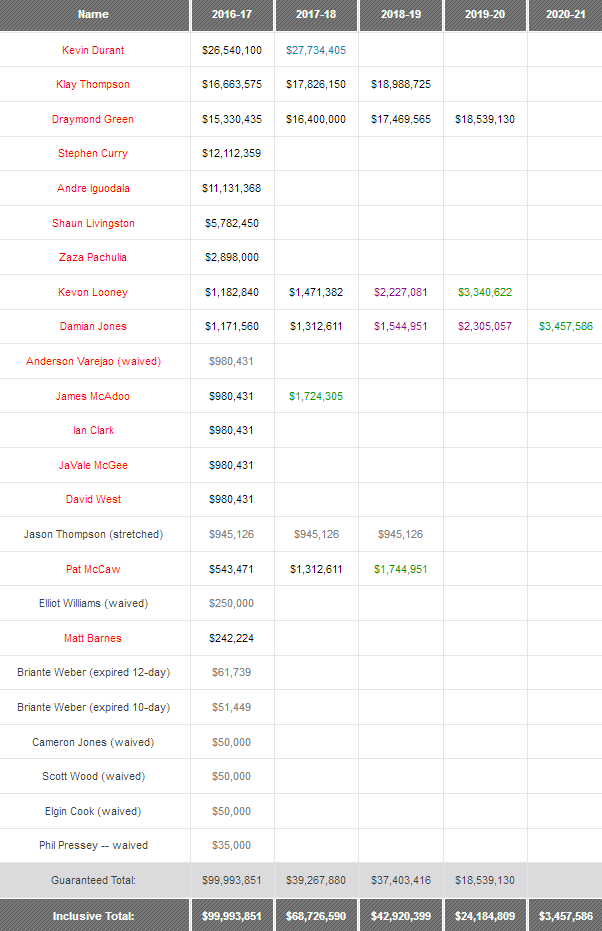
Task: Click the Guaranteed Total row label
Action: point(93,880)
